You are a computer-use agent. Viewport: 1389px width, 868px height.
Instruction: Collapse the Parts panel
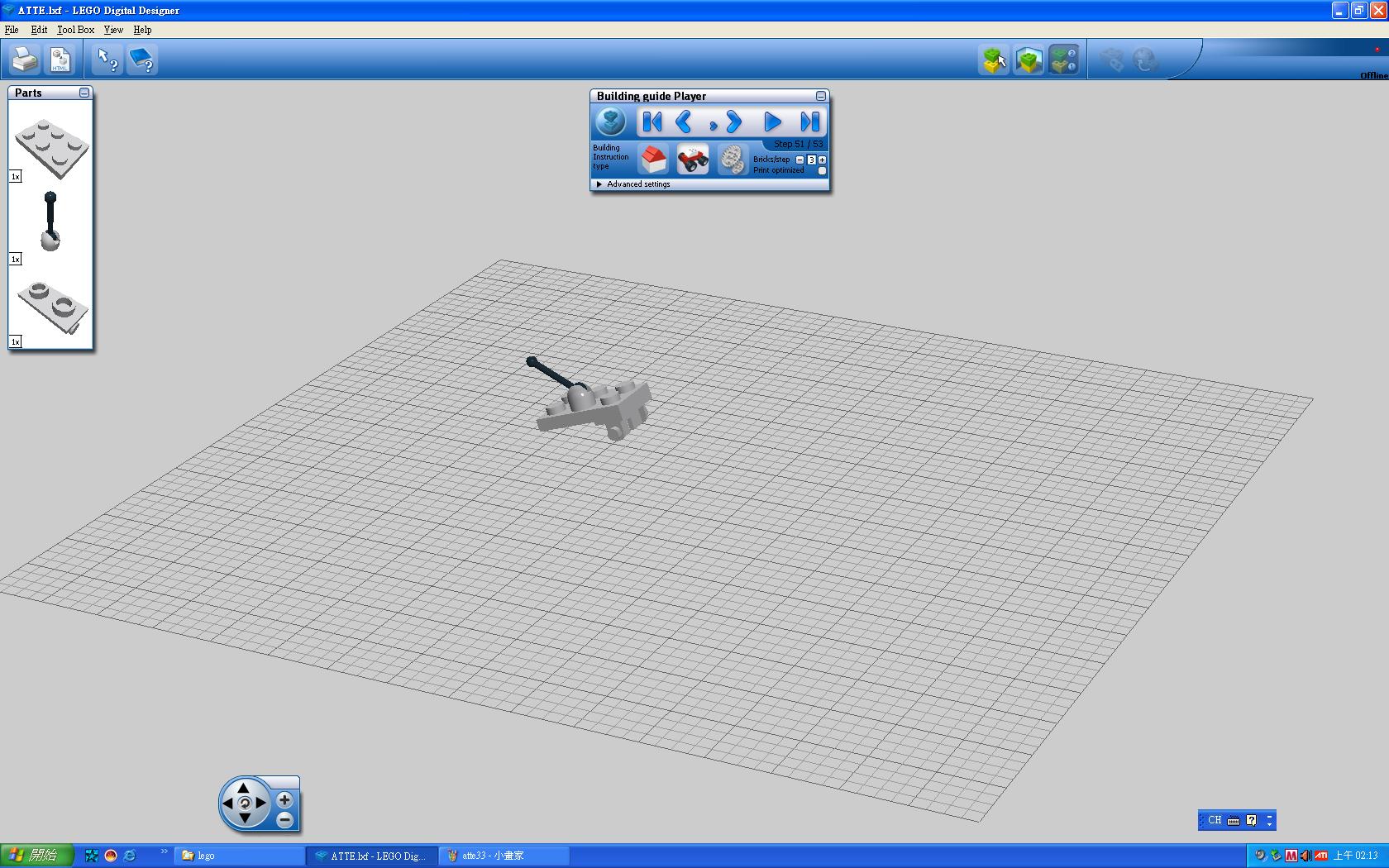click(x=84, y=93)
